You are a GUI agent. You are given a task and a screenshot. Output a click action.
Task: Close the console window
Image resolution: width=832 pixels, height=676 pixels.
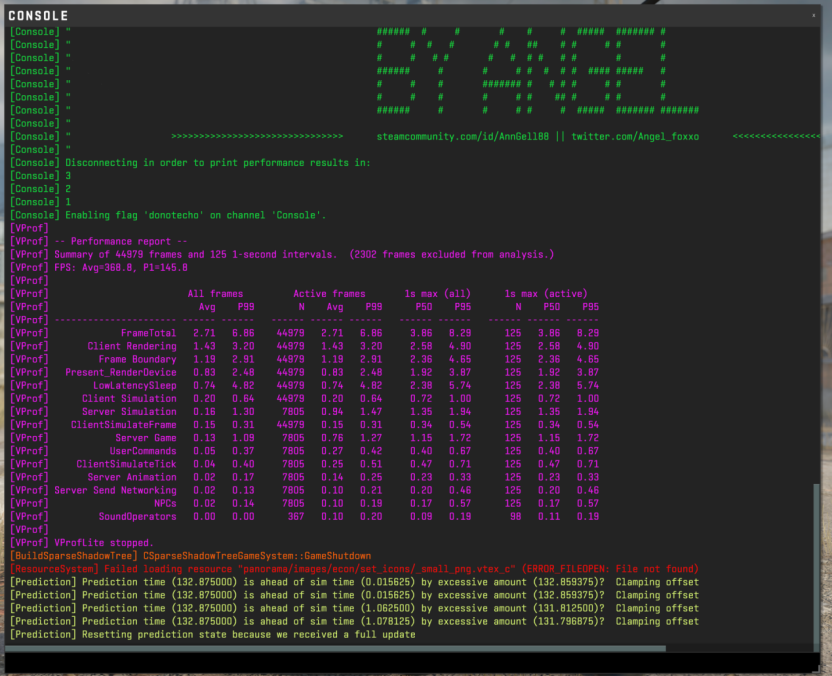pos(813,15)
